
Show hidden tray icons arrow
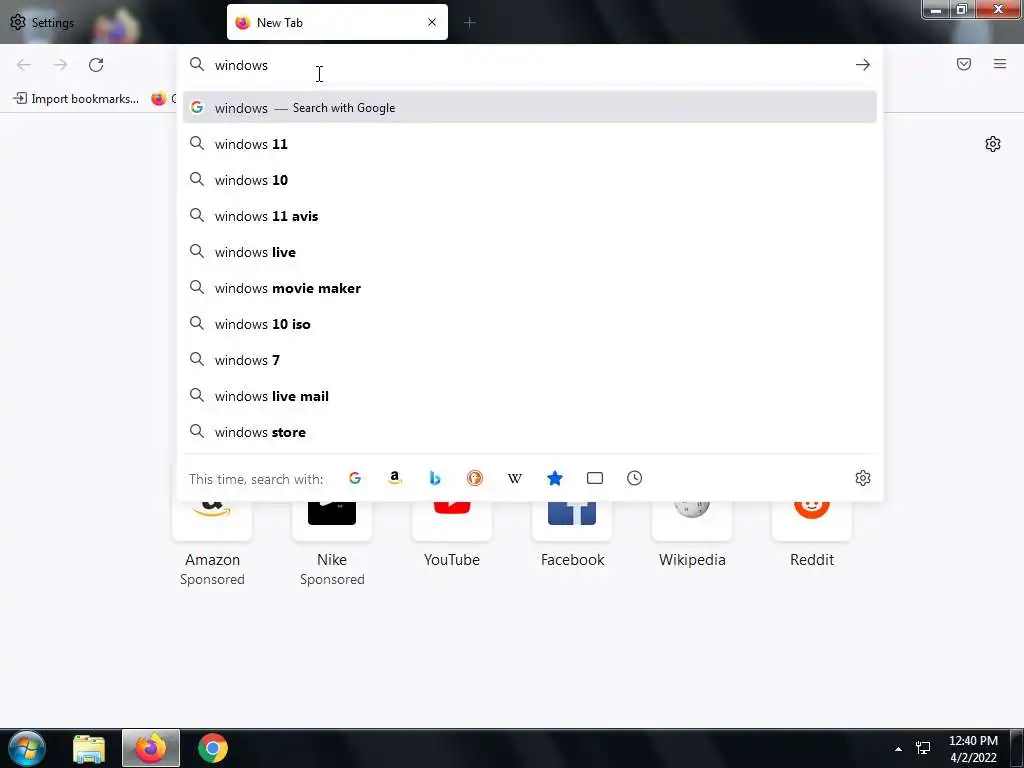pyautogui.click(x=898, y=748)
